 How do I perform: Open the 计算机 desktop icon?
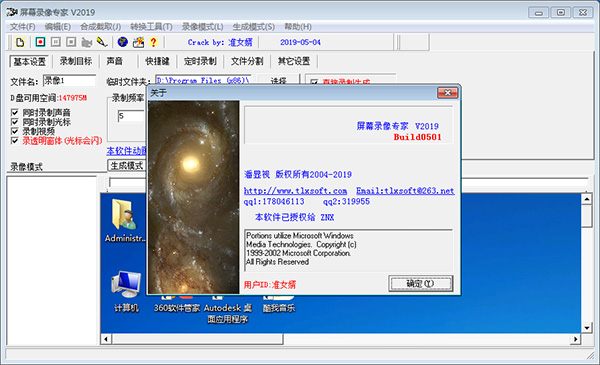click(126, 292)
